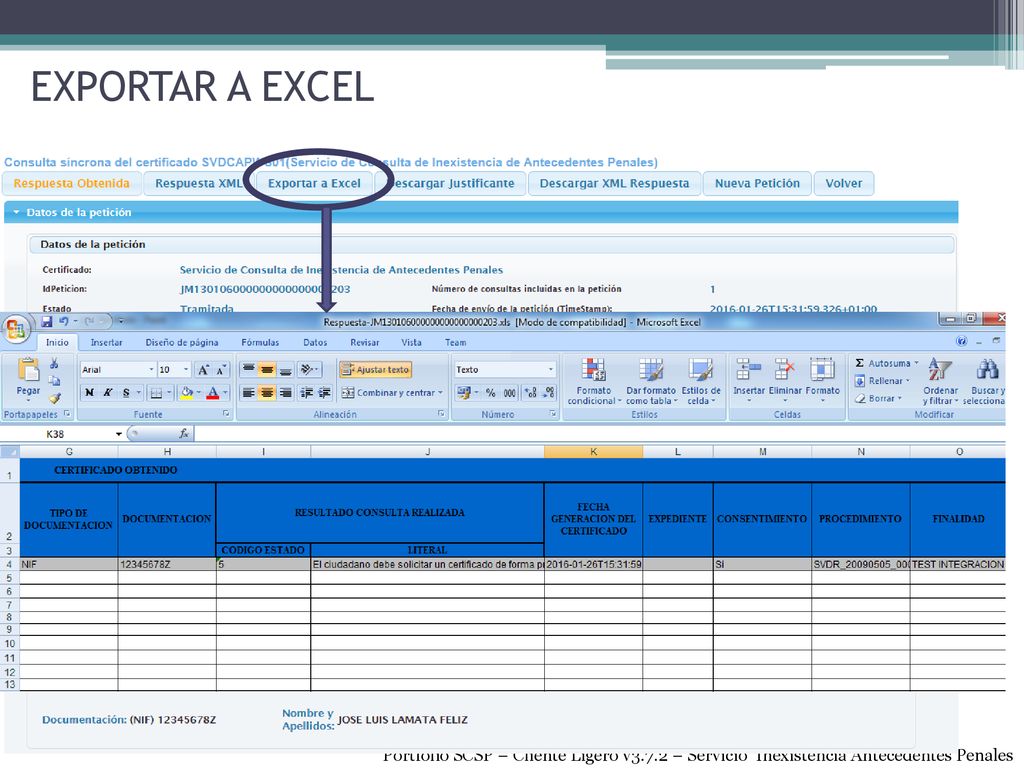This screenshot has height=768, width=1024.
Task: Decrease decimal places
Action: (x=549, y=392)
